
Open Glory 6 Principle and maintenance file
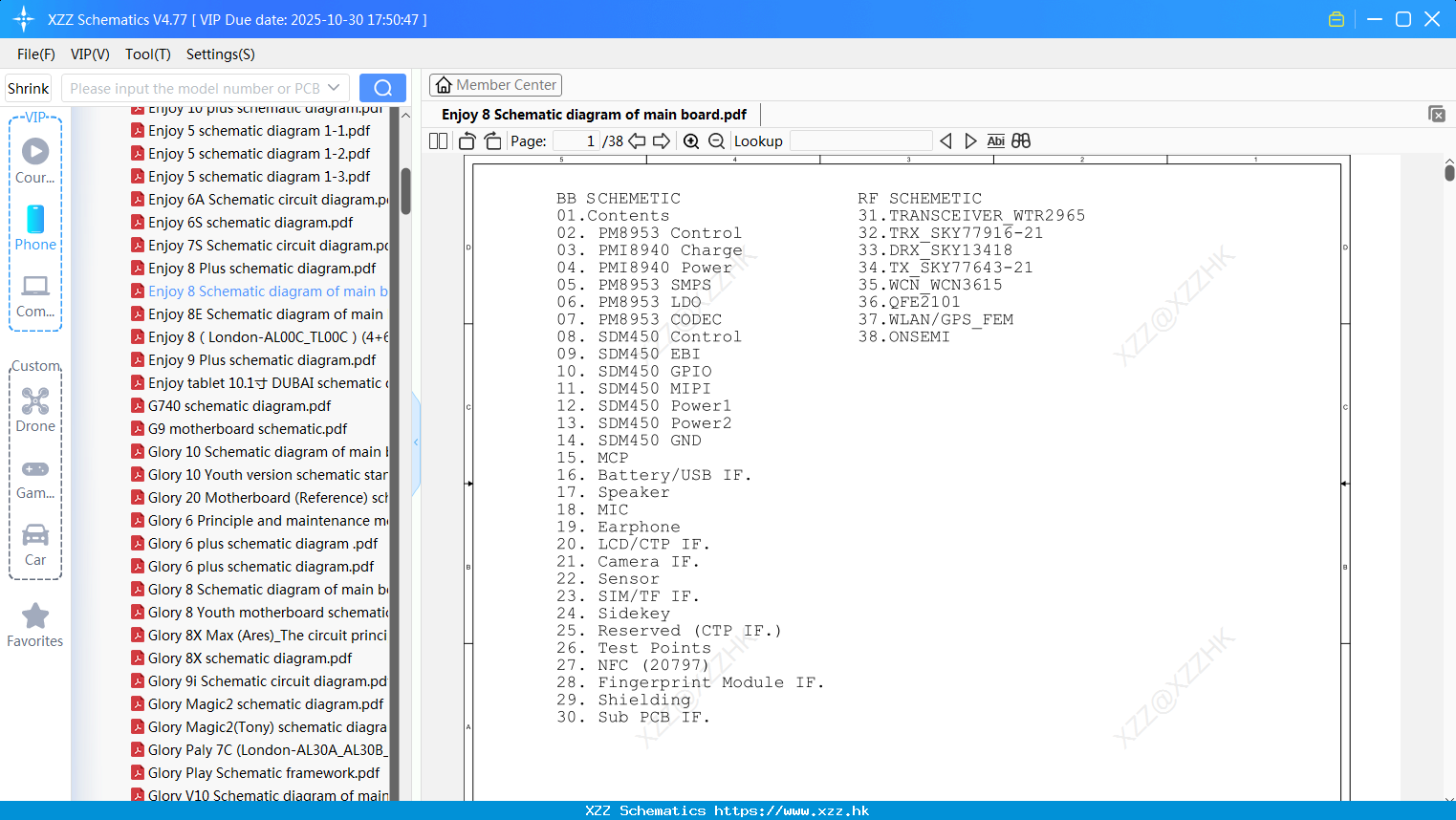tap(260, 521)
